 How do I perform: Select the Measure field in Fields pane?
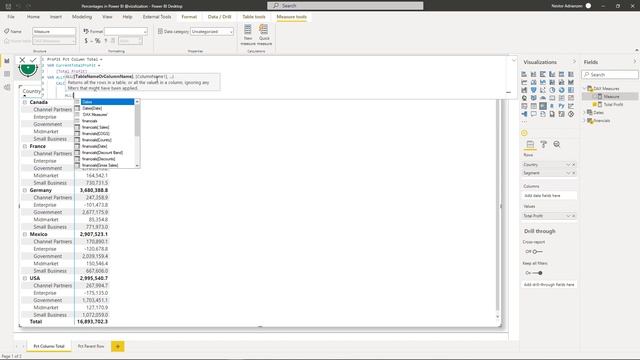coord(611,97)
